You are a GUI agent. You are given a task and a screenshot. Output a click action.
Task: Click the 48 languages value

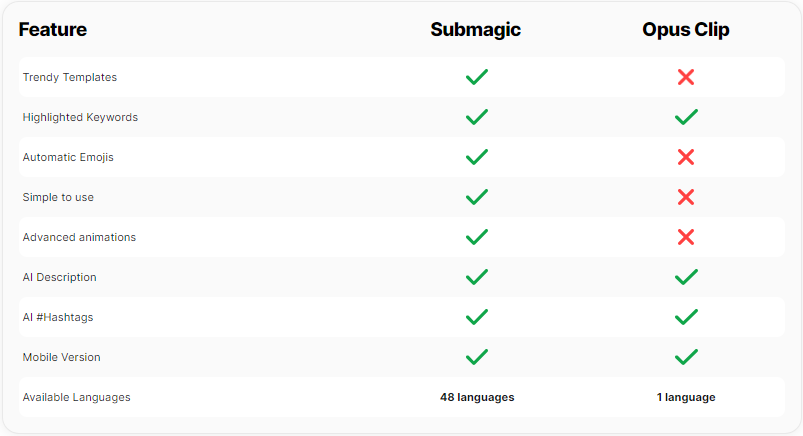point(477,397)
